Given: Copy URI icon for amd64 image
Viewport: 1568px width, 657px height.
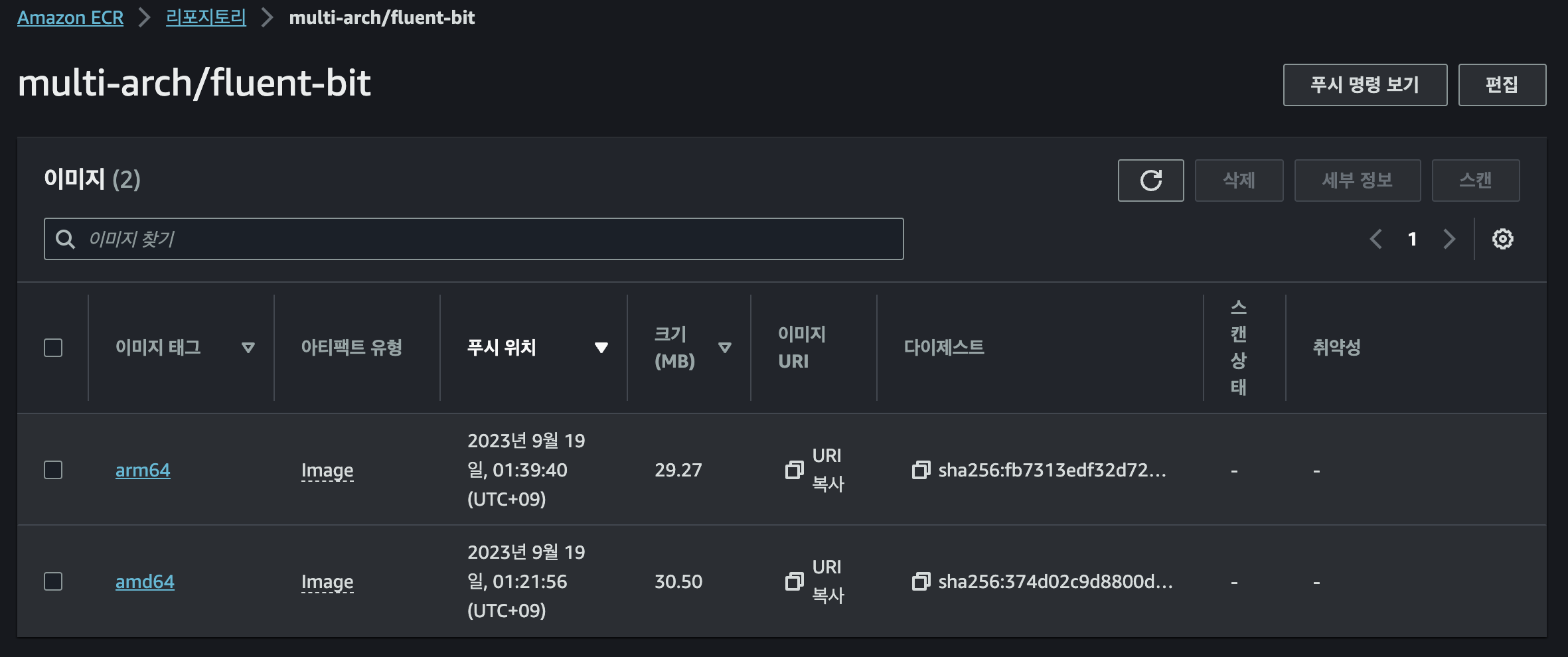Looking at the screenshot, I should click(x=794, y=581).
